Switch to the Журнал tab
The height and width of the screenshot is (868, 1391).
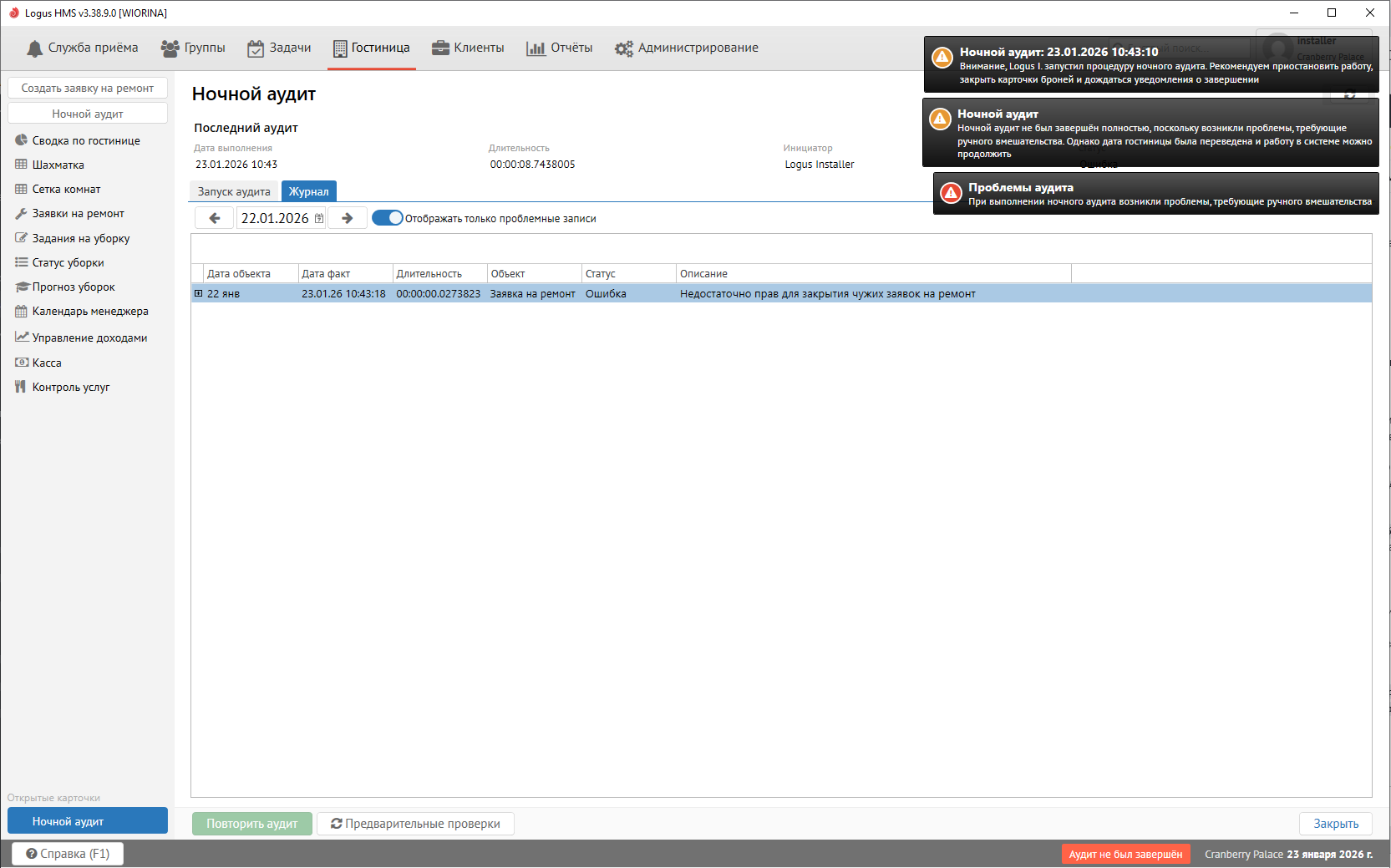(x=309, y=191)
